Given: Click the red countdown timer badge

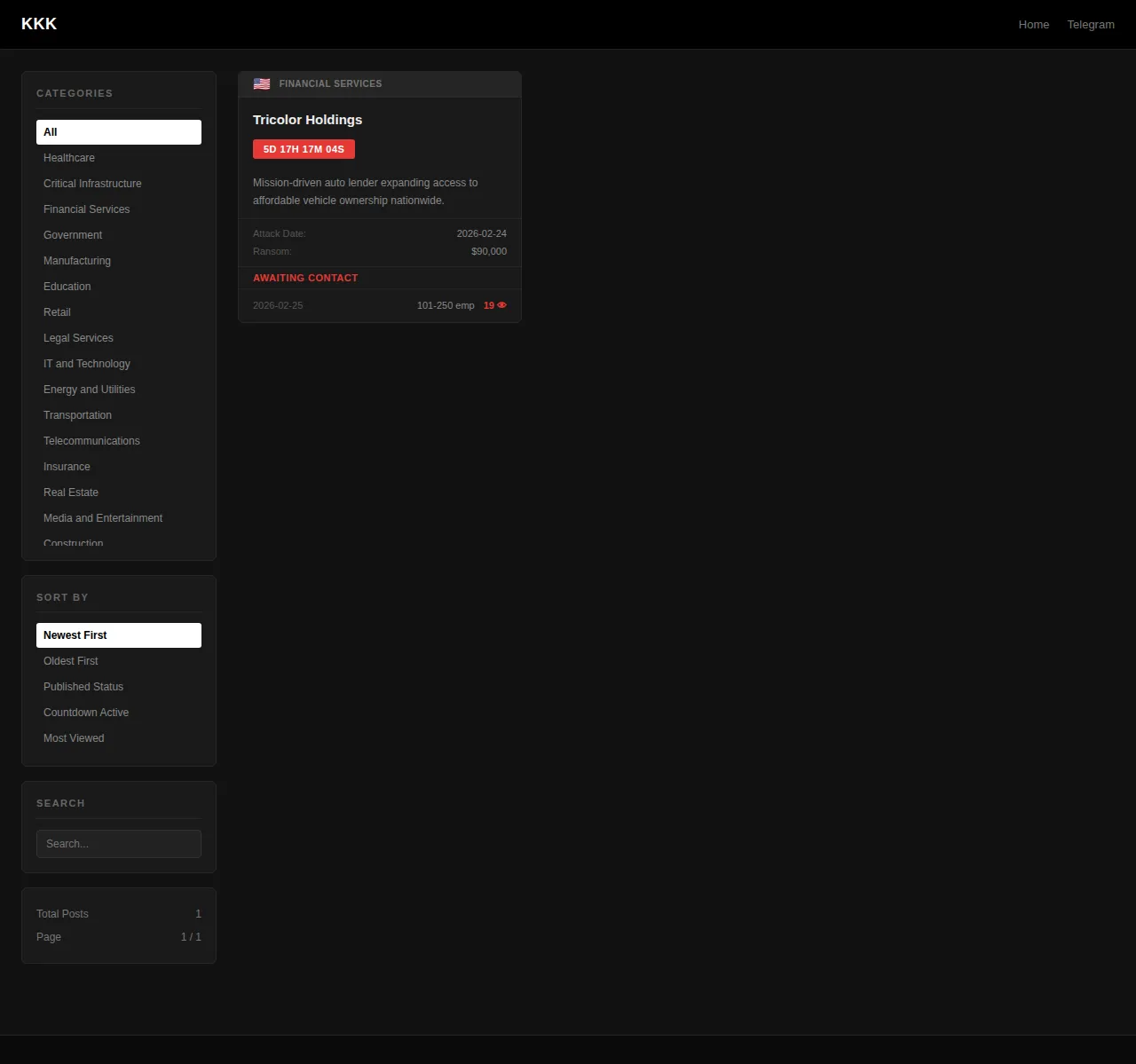Looking at the screenshot, I should coord(304,149).
